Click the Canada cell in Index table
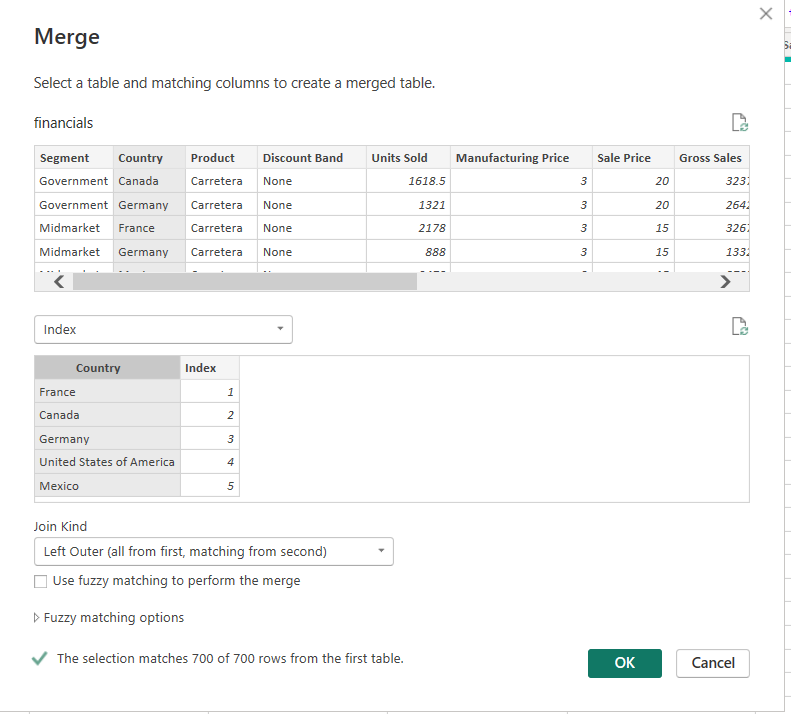791x714 pixels. click(107, 415)
